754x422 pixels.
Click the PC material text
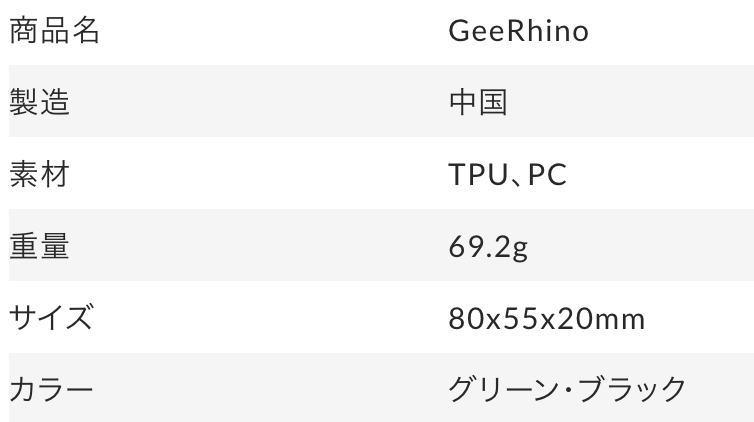click(x=547, y=175)
